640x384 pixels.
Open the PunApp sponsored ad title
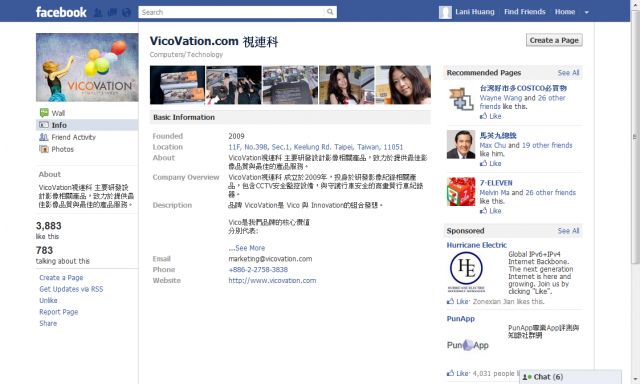tap(461, 319)
